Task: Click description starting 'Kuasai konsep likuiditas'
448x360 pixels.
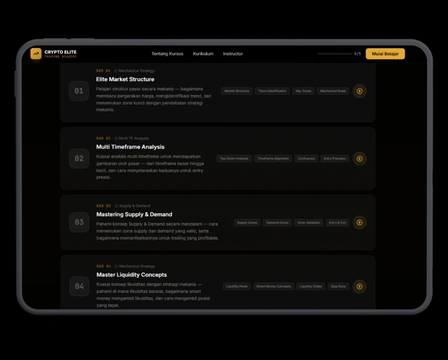Action: point(153,295)
